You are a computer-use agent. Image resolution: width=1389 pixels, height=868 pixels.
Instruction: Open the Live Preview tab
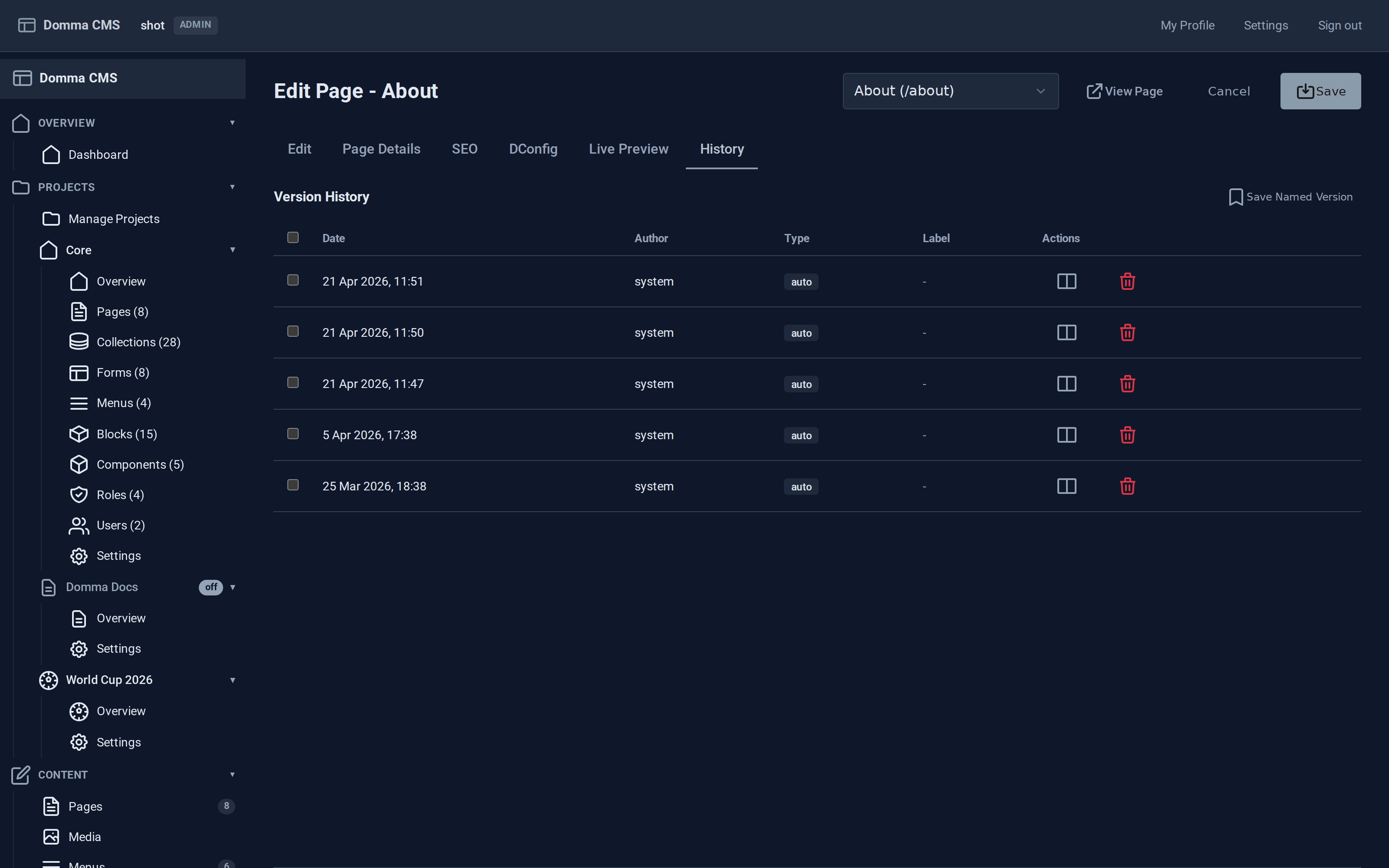point(629,149)
